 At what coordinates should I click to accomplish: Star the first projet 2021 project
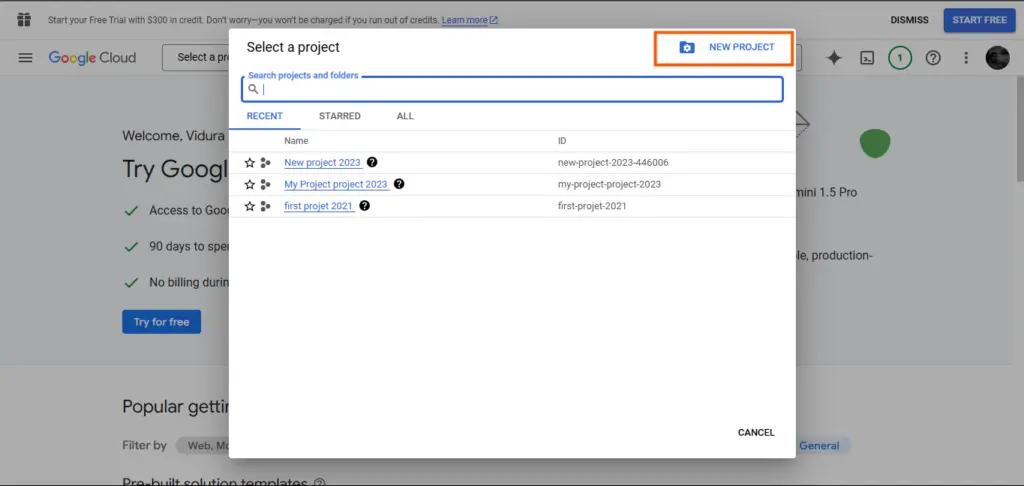point(249,206)
